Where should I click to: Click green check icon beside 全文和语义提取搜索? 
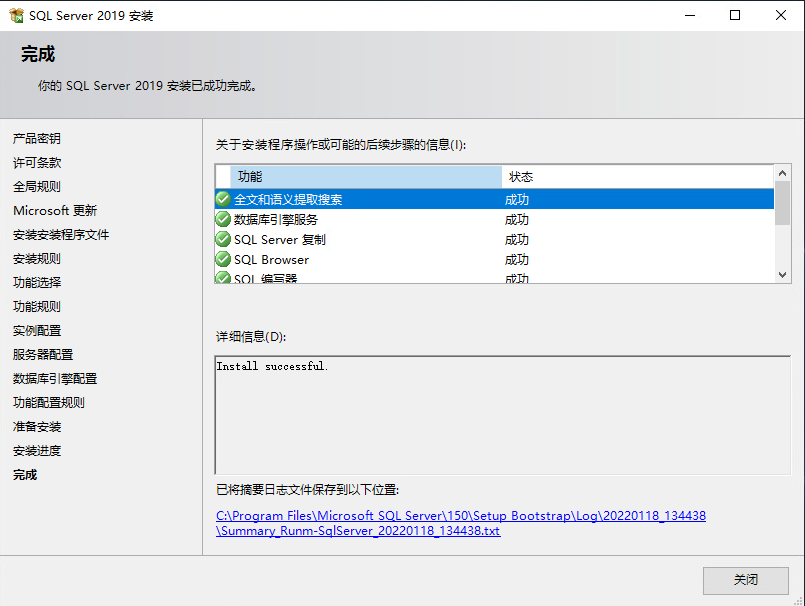coord(223,199)
